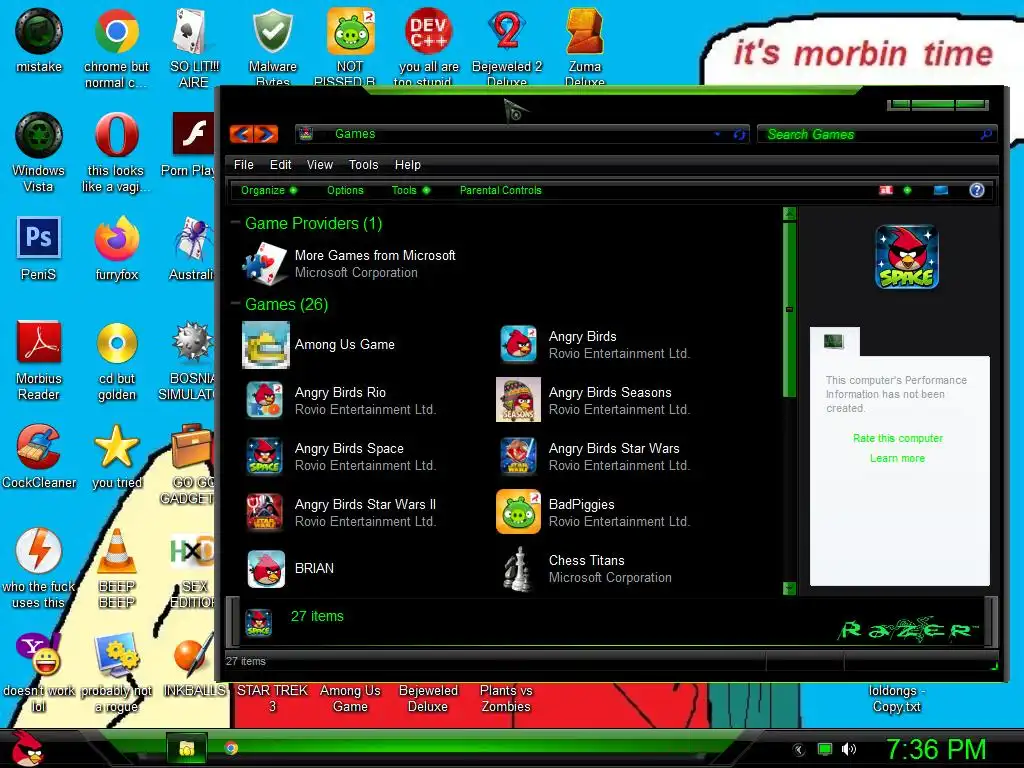Open the BEEP BEEP VLC cone icon
1024x768 pixels.
[117, 551]
